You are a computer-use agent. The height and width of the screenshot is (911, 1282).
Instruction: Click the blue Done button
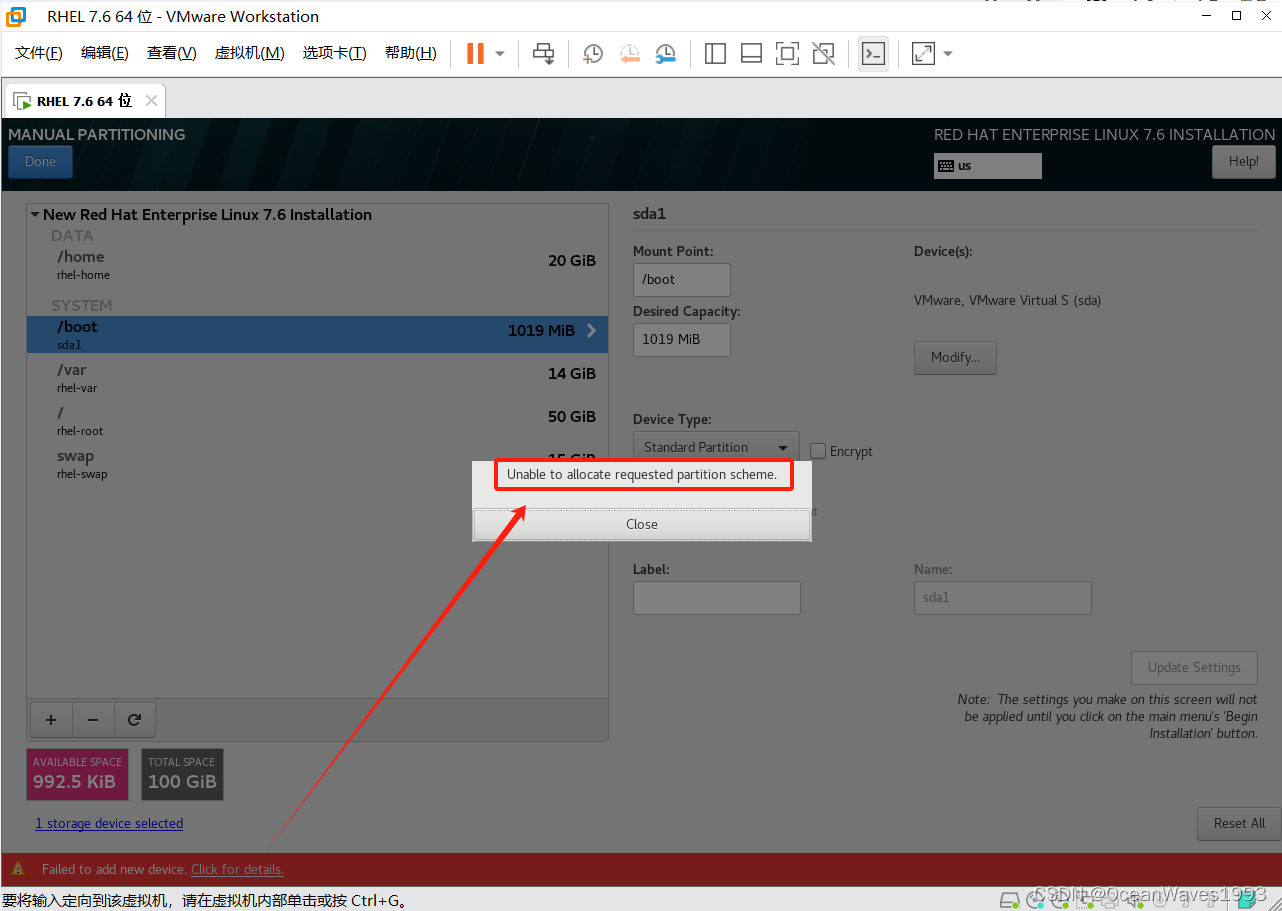[x=40, y=162]
